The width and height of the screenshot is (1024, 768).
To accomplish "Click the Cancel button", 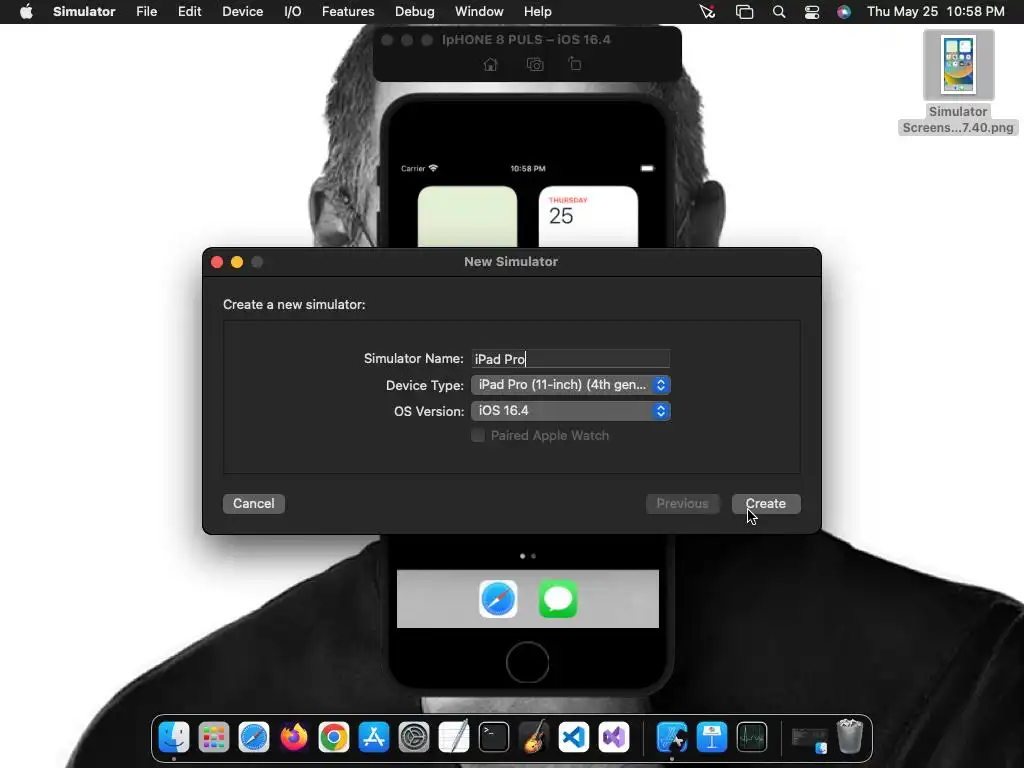I will click(253, 504).
